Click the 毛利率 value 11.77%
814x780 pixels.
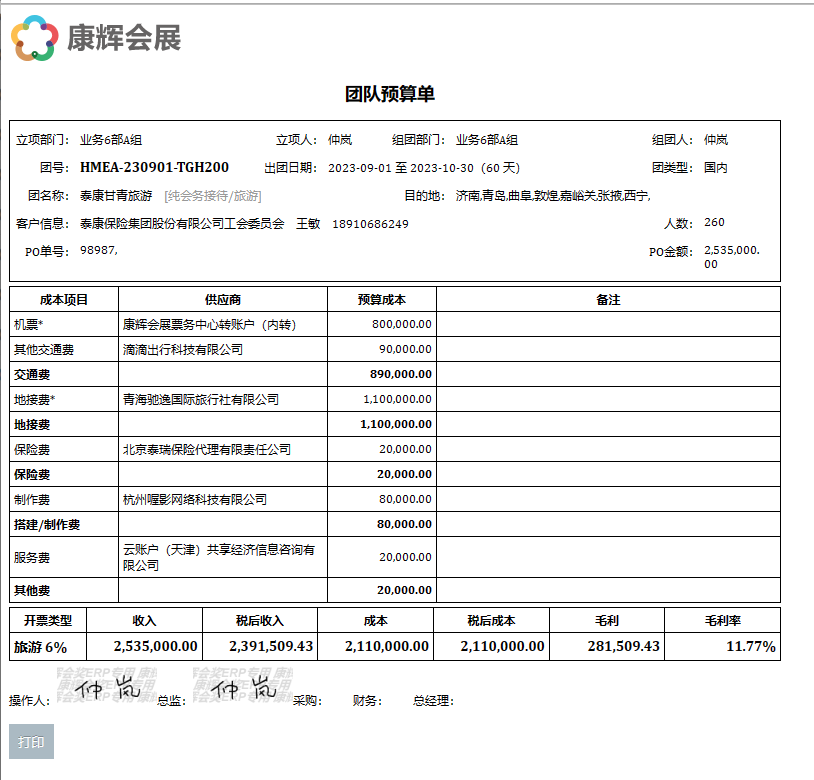[750, 646]
